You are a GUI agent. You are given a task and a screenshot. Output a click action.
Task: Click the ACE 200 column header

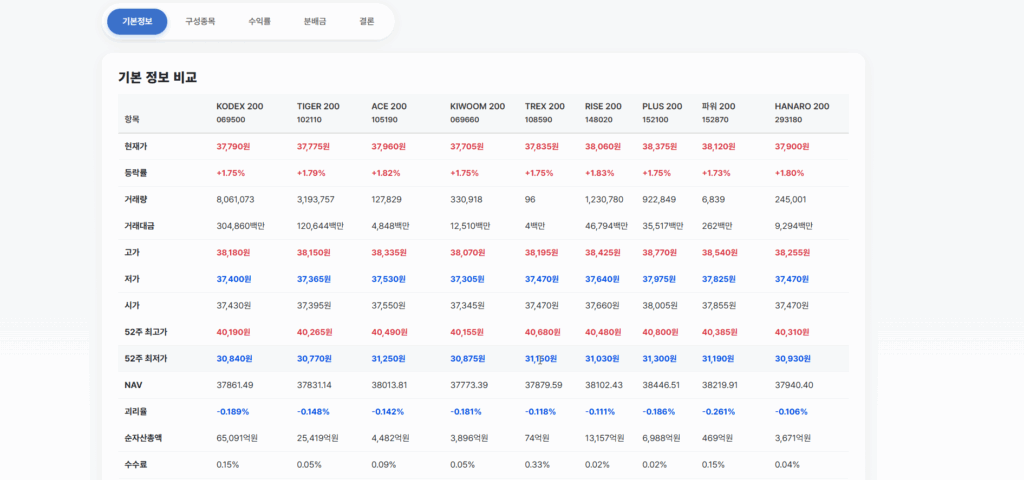point(389,112)
